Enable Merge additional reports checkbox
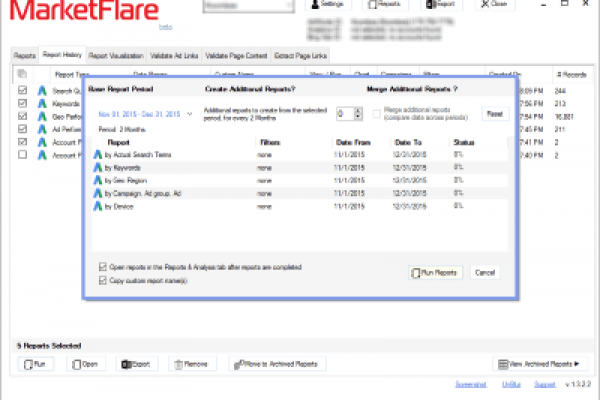This screenshot has width=600, height=400. point(377,114)
